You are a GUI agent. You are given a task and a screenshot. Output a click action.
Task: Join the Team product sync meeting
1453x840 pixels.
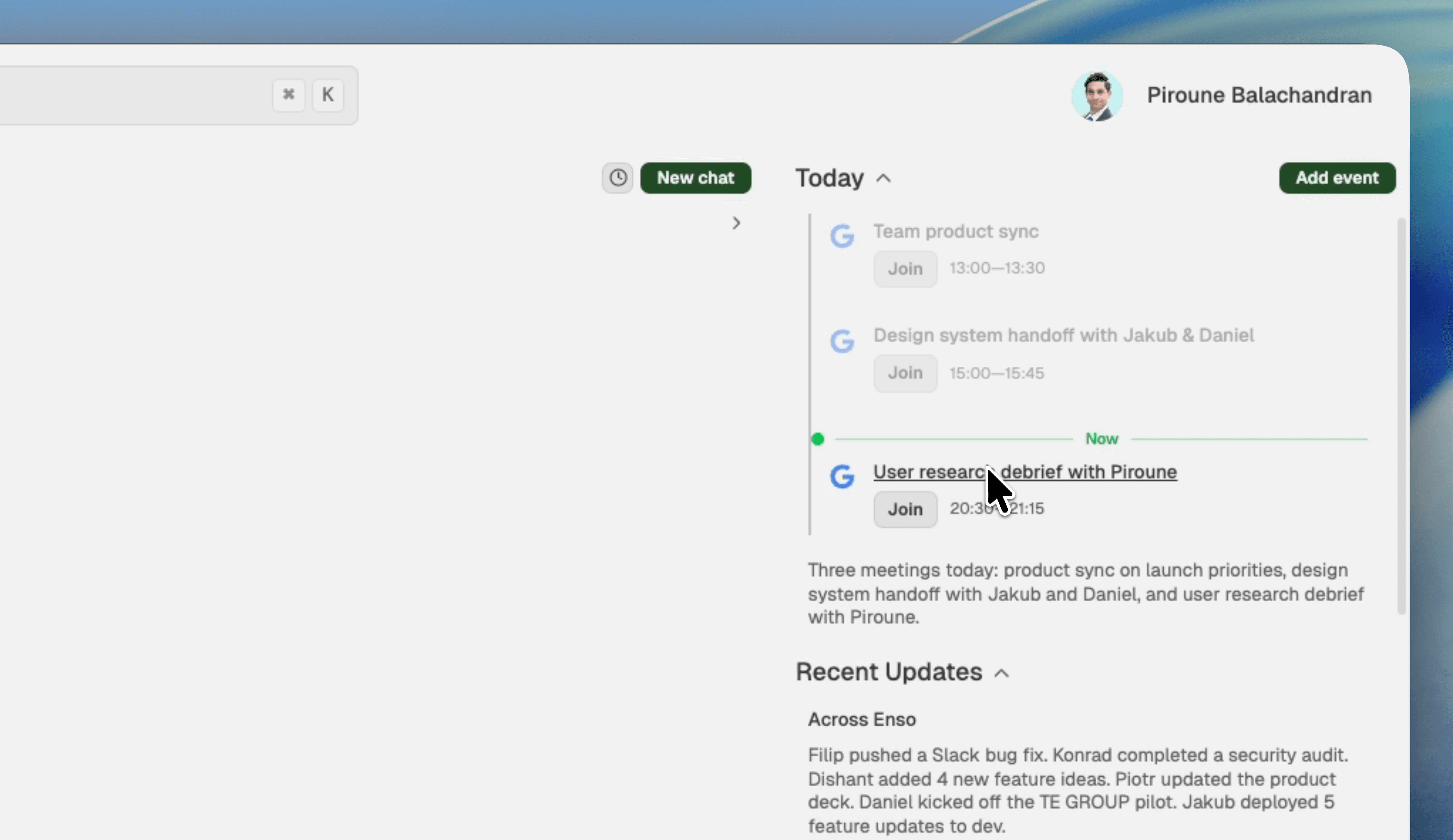click(905, 269)
